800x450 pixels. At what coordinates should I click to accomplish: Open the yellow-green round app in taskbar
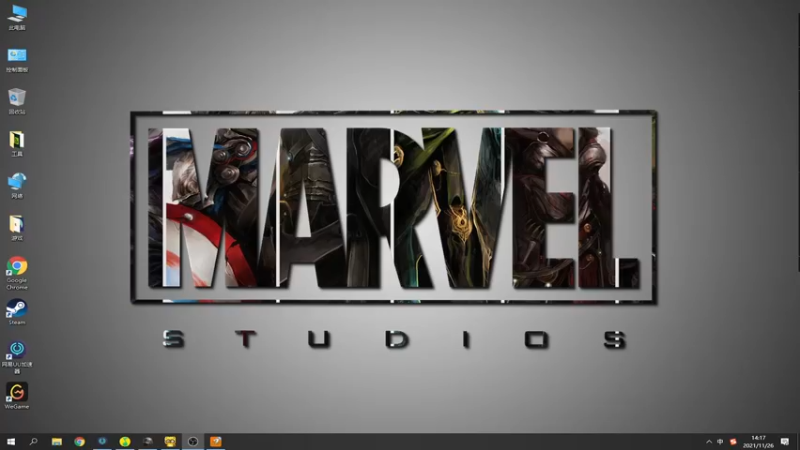pos(125,441)
